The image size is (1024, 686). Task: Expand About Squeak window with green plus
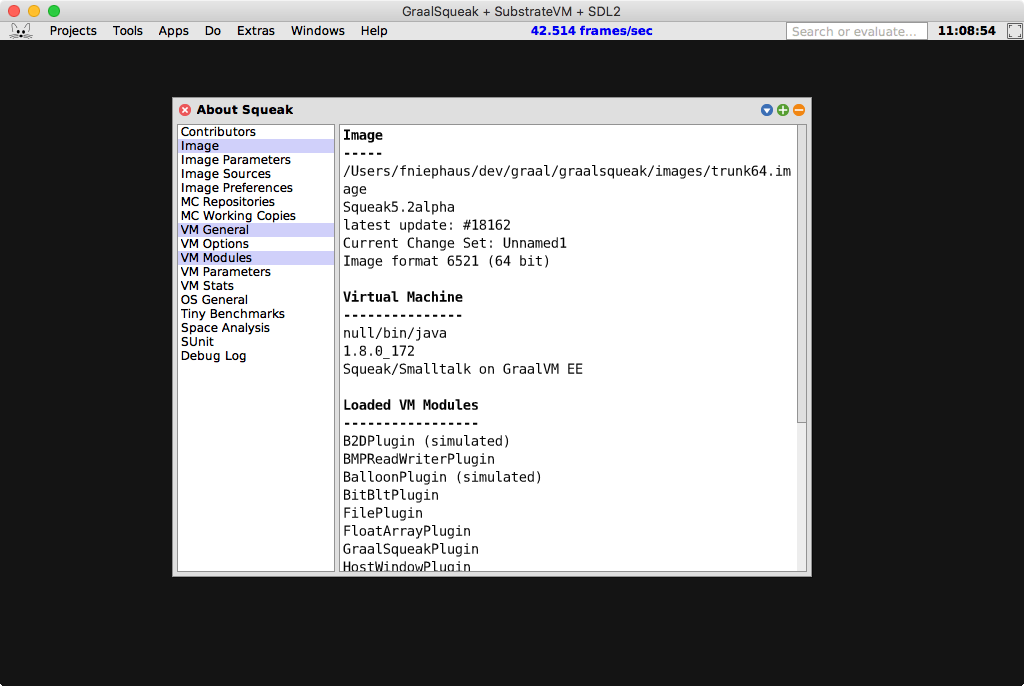click(x=782, y=110)
